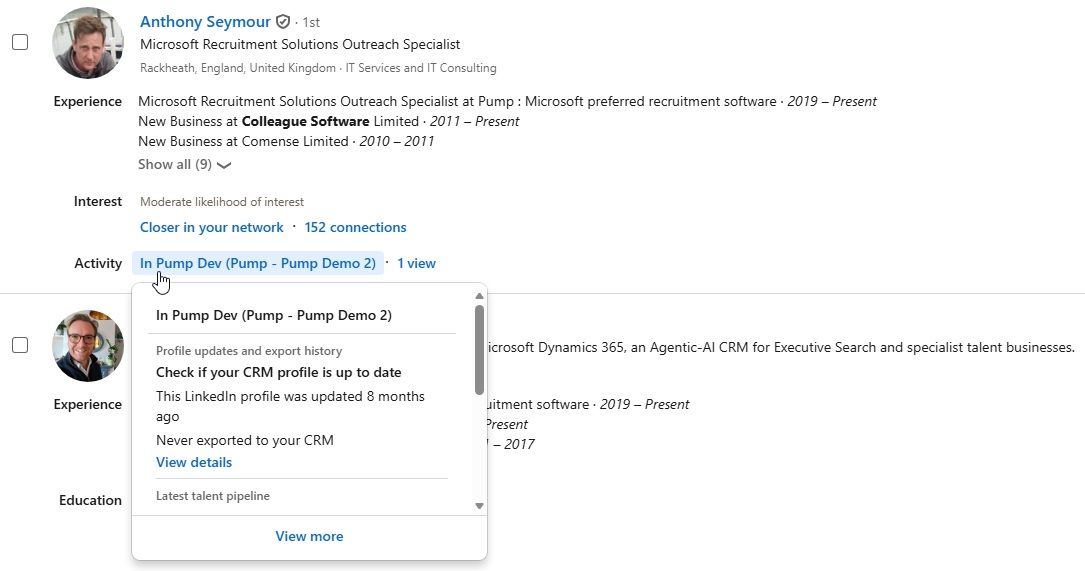Click 'This LinkedIn profile was updated 8 months ago'
1085x571 pixels.
(x=290, y=406)
